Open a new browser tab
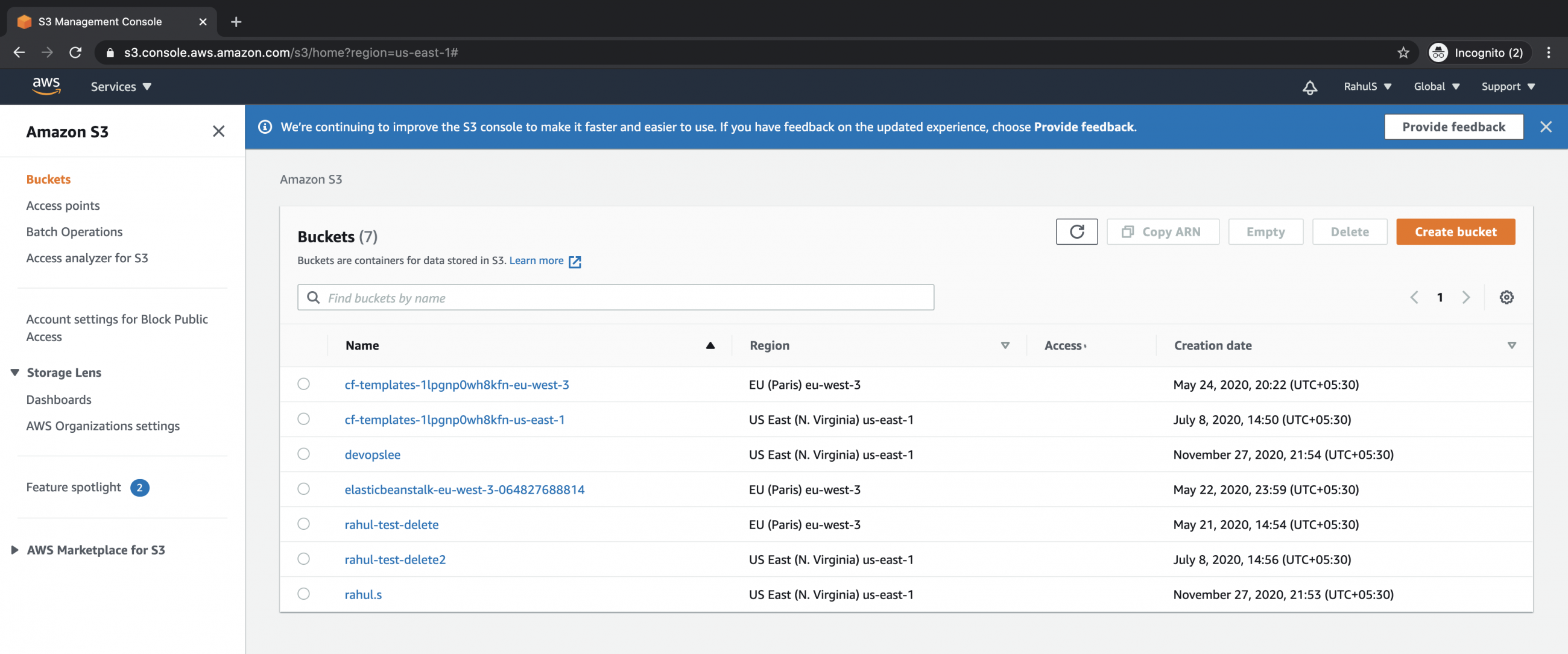This screenshot has width=1568, height=654. click(236, 22)
